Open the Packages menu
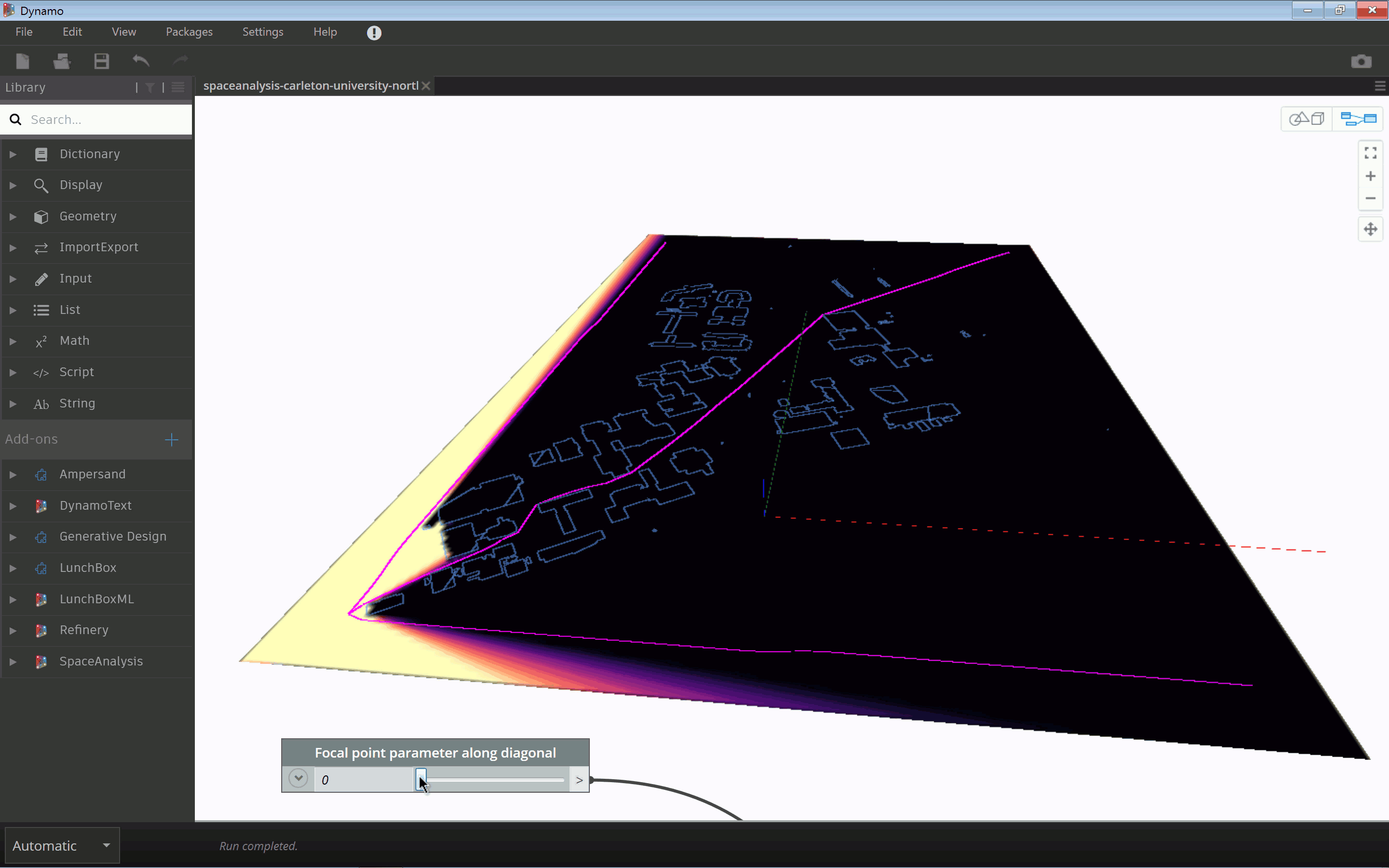1389x868 pixels. click(189, 32)
